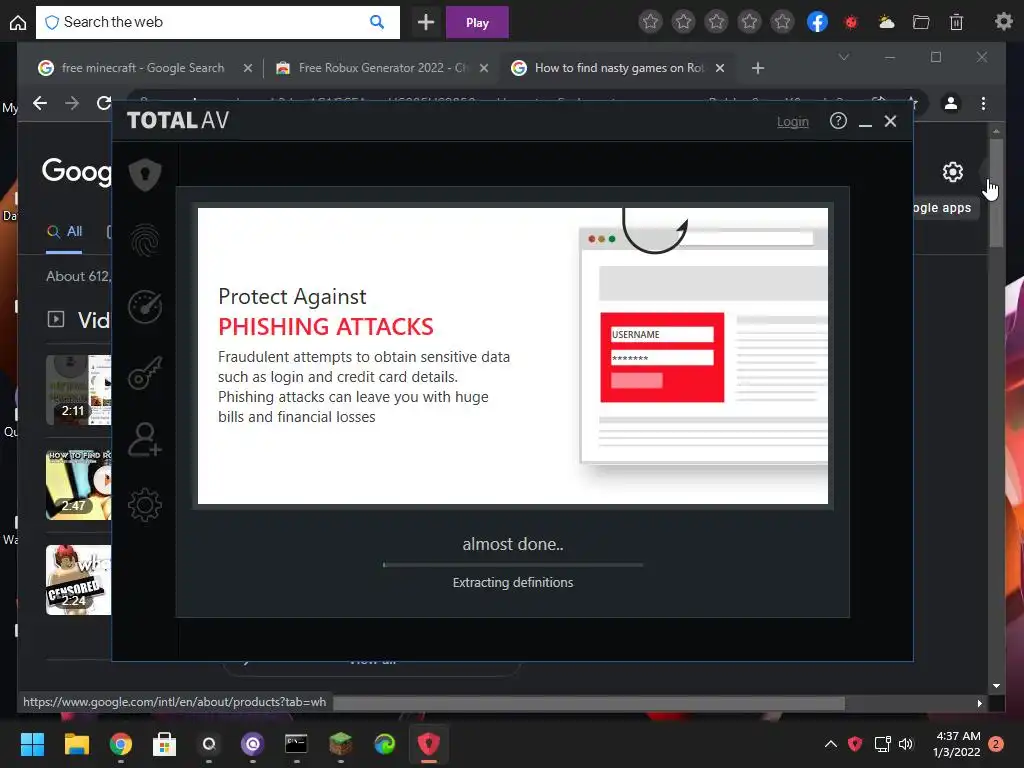Open Minecraft from the taskbar
This screenshot has width=1024, height=768.
(x=340, y=744)
